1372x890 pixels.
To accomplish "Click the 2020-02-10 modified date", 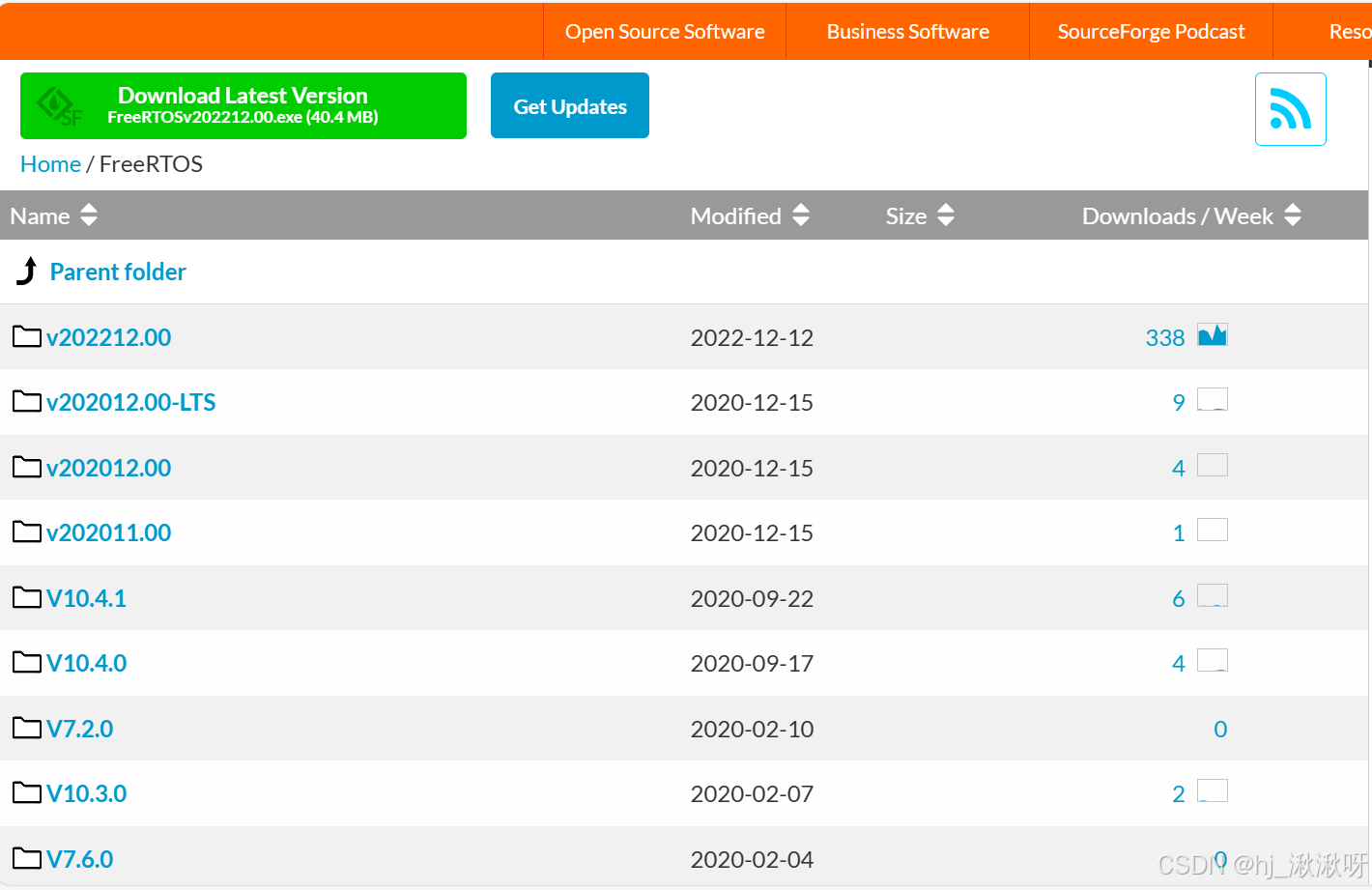I will pos(752,729).
